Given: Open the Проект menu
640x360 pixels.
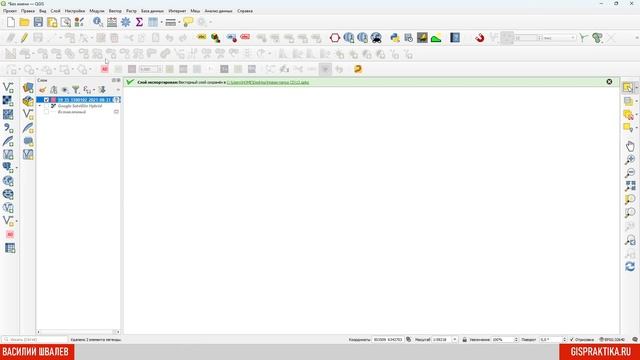Looking at the screenshot, I should [x=10, y=11].
